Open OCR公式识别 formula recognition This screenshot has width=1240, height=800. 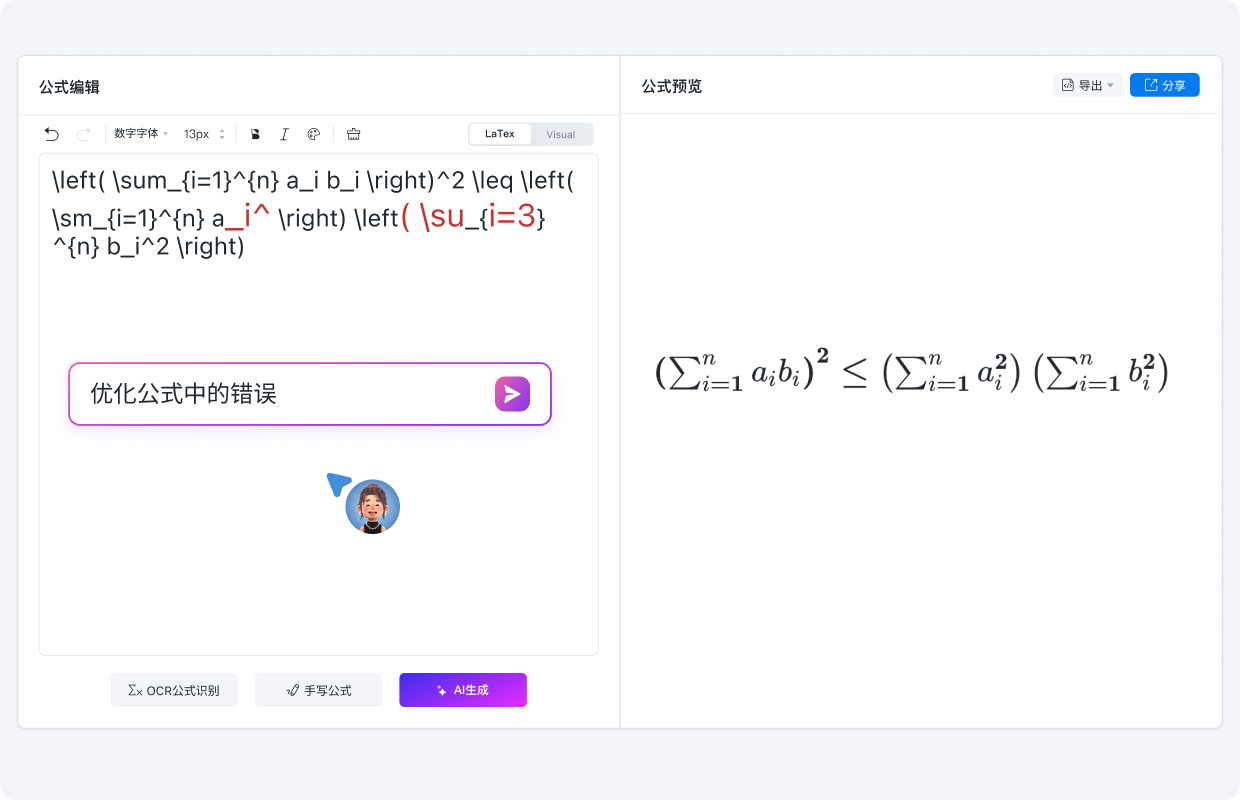tap(174, 690)
